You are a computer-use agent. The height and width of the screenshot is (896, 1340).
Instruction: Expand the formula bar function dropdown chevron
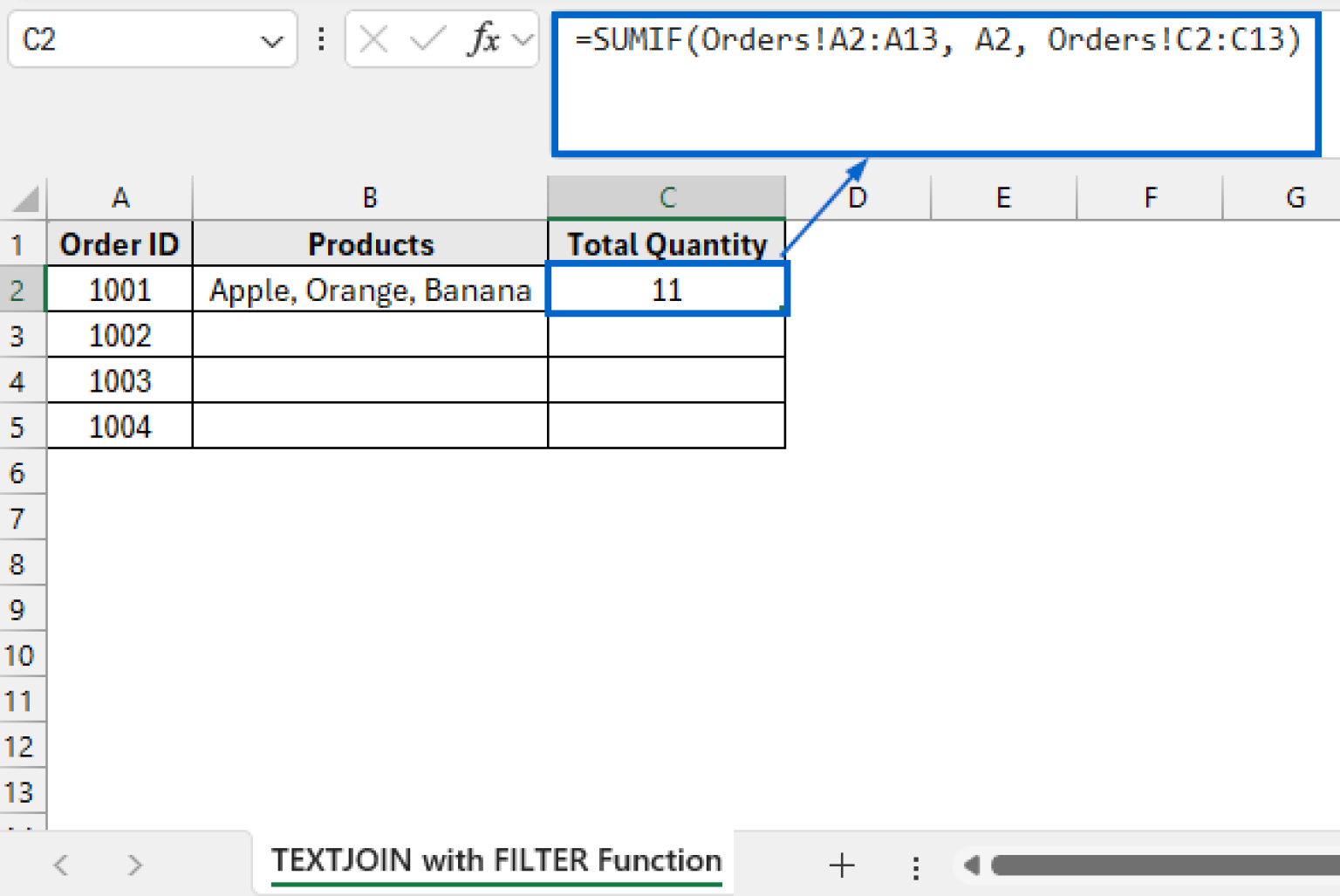coord(523,39)
